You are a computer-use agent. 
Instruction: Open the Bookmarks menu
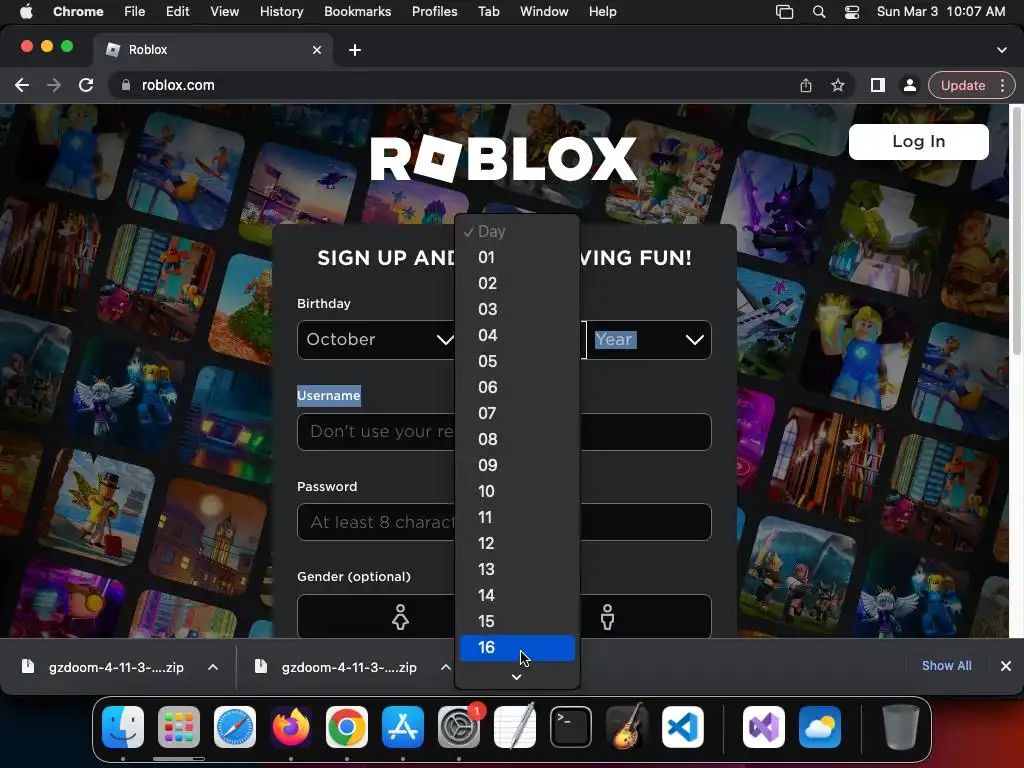[357, 12]
